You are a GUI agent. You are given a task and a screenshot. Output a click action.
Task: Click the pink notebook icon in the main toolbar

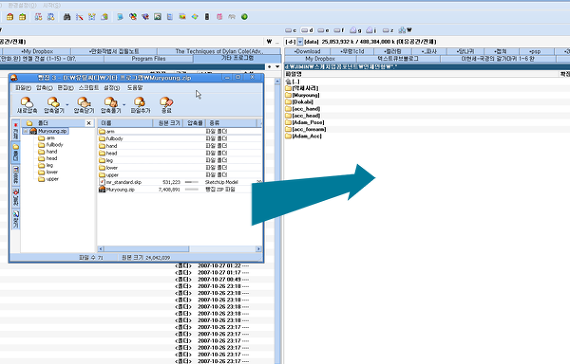tap(219, 17)
